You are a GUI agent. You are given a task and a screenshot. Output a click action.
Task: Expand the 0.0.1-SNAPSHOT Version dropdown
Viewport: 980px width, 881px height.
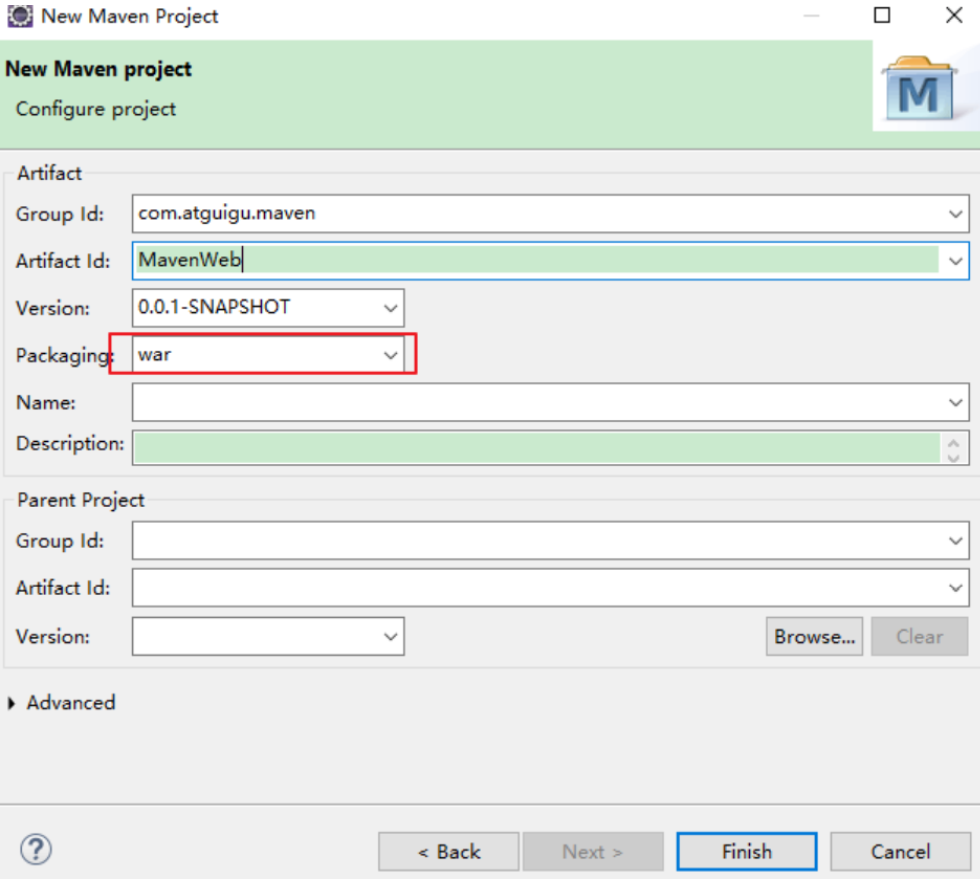(391, 307)
